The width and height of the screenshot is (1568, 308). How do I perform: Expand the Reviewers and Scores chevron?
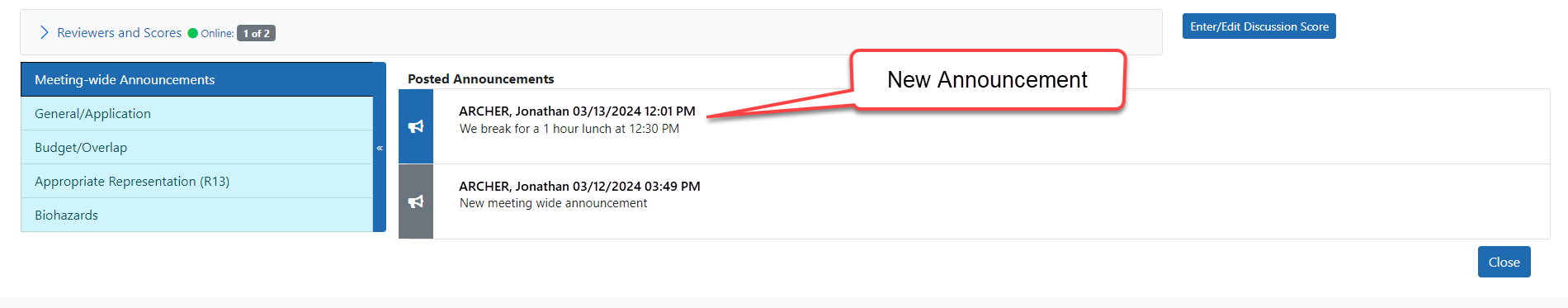tap(44, 32)
